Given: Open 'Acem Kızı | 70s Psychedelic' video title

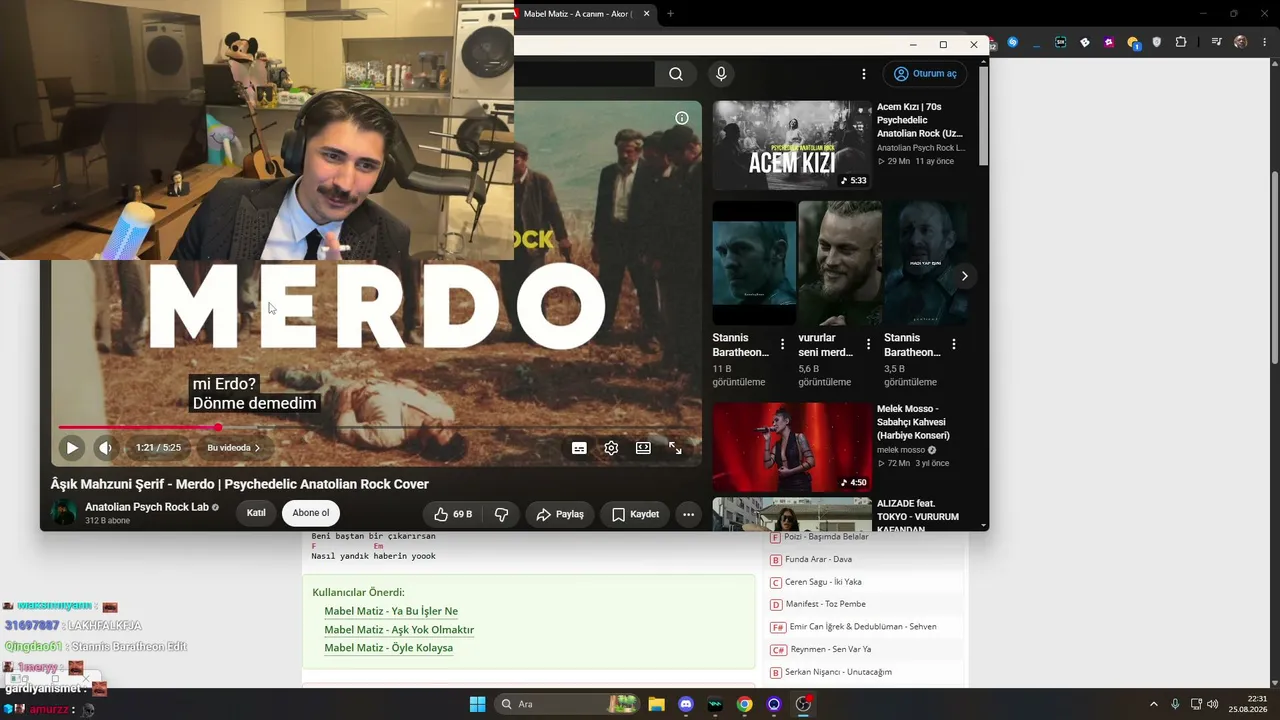Looking at the screenshot, I should point(920,120).
